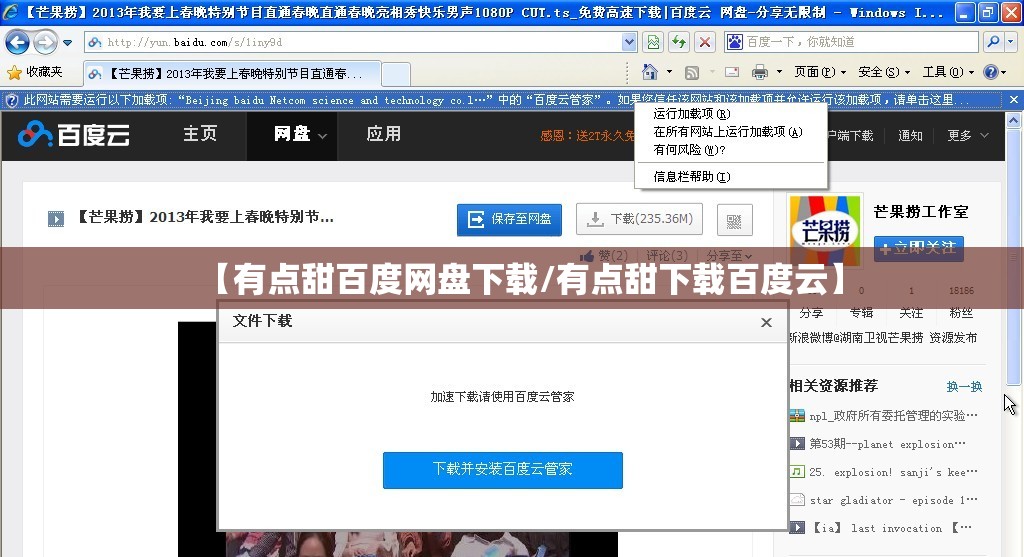Click the green Refresh icon
1024x557 pixels.
click(679, 42)
